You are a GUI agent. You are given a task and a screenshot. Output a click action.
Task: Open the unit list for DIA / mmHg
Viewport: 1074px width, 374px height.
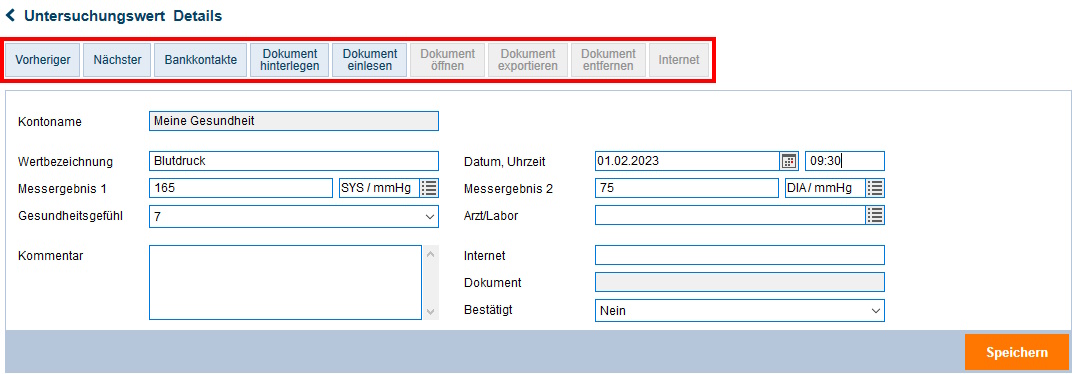coord(875,188)
